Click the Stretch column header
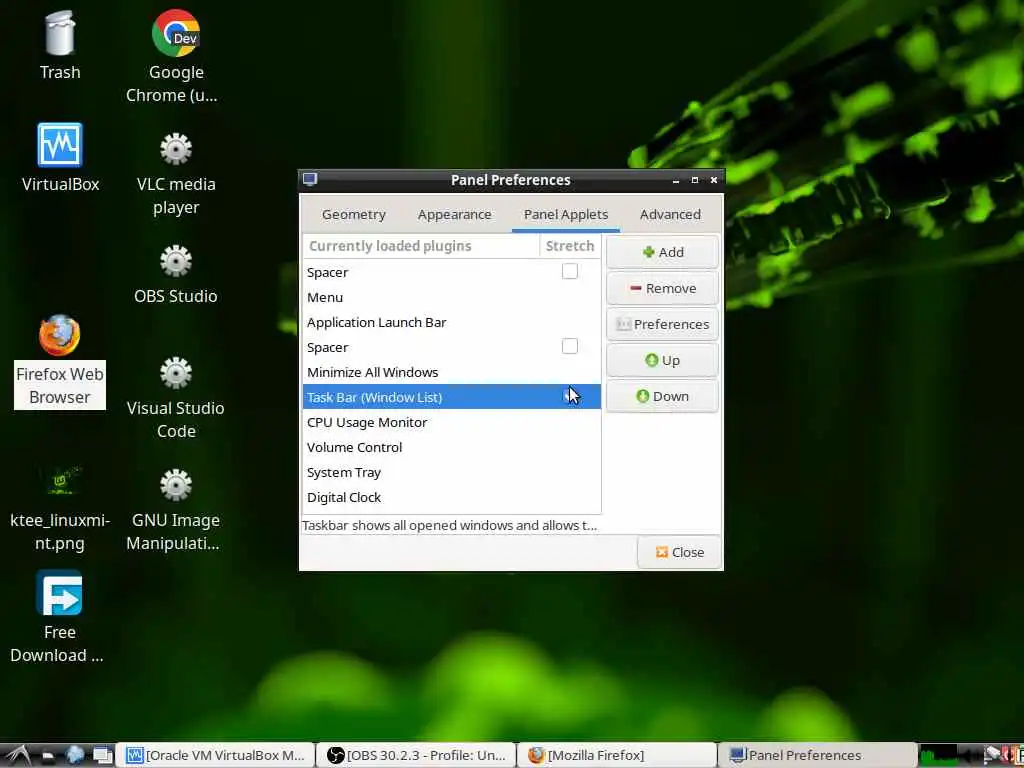This screenshot has width=1024, height=768. point(570,246)
